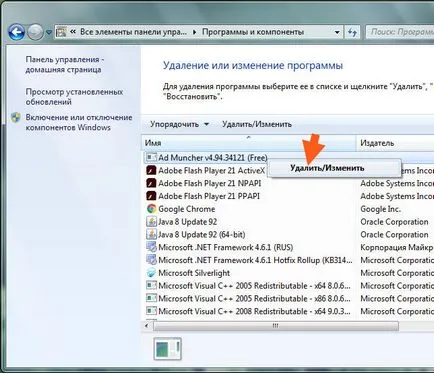Select 'Visual C++ 2008 Redistributable - x64' entry
Image resolution: width=434 pixels, height=373 pixels.
pos(255,311)
